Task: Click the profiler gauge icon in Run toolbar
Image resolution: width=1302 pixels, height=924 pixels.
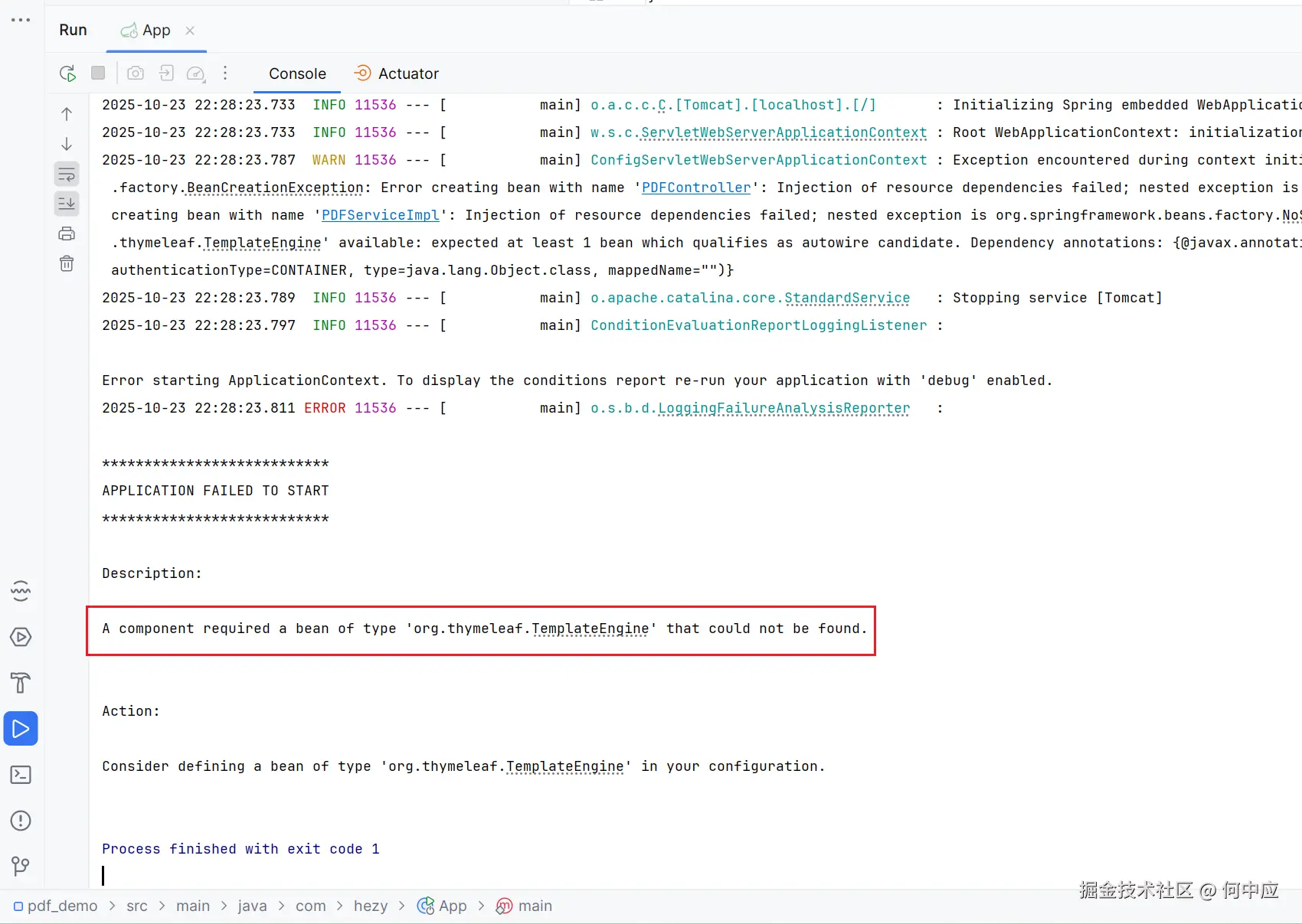Action: [x=196, y=73]
